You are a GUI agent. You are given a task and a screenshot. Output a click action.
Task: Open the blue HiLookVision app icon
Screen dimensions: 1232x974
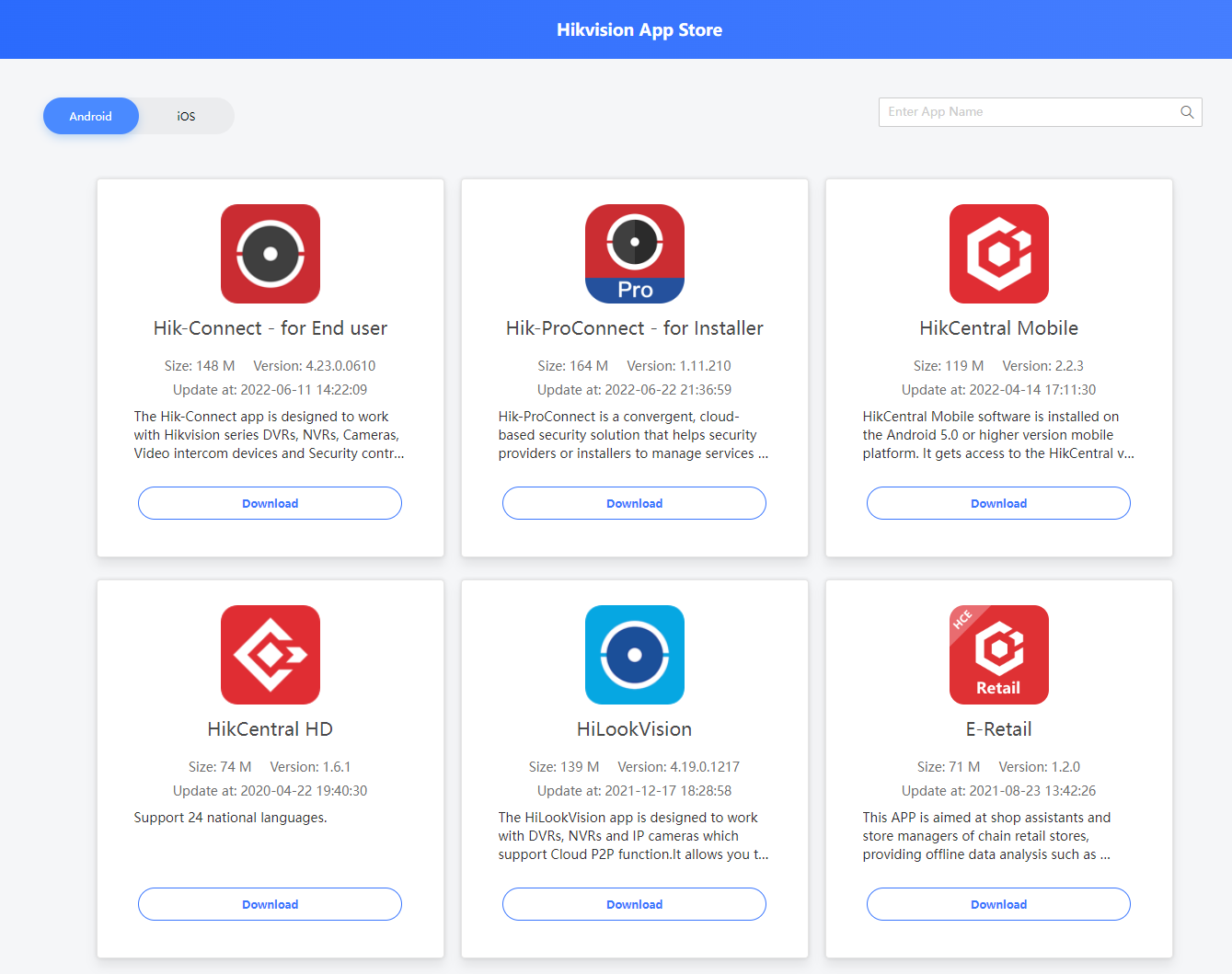tap(635, 655)
